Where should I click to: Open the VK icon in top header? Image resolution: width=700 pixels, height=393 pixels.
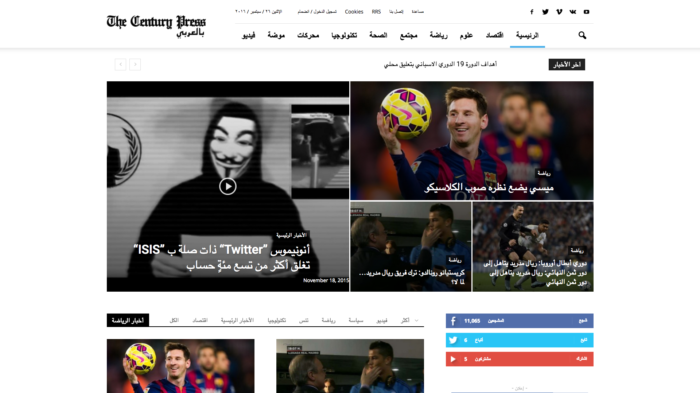[x=573, y=12]
